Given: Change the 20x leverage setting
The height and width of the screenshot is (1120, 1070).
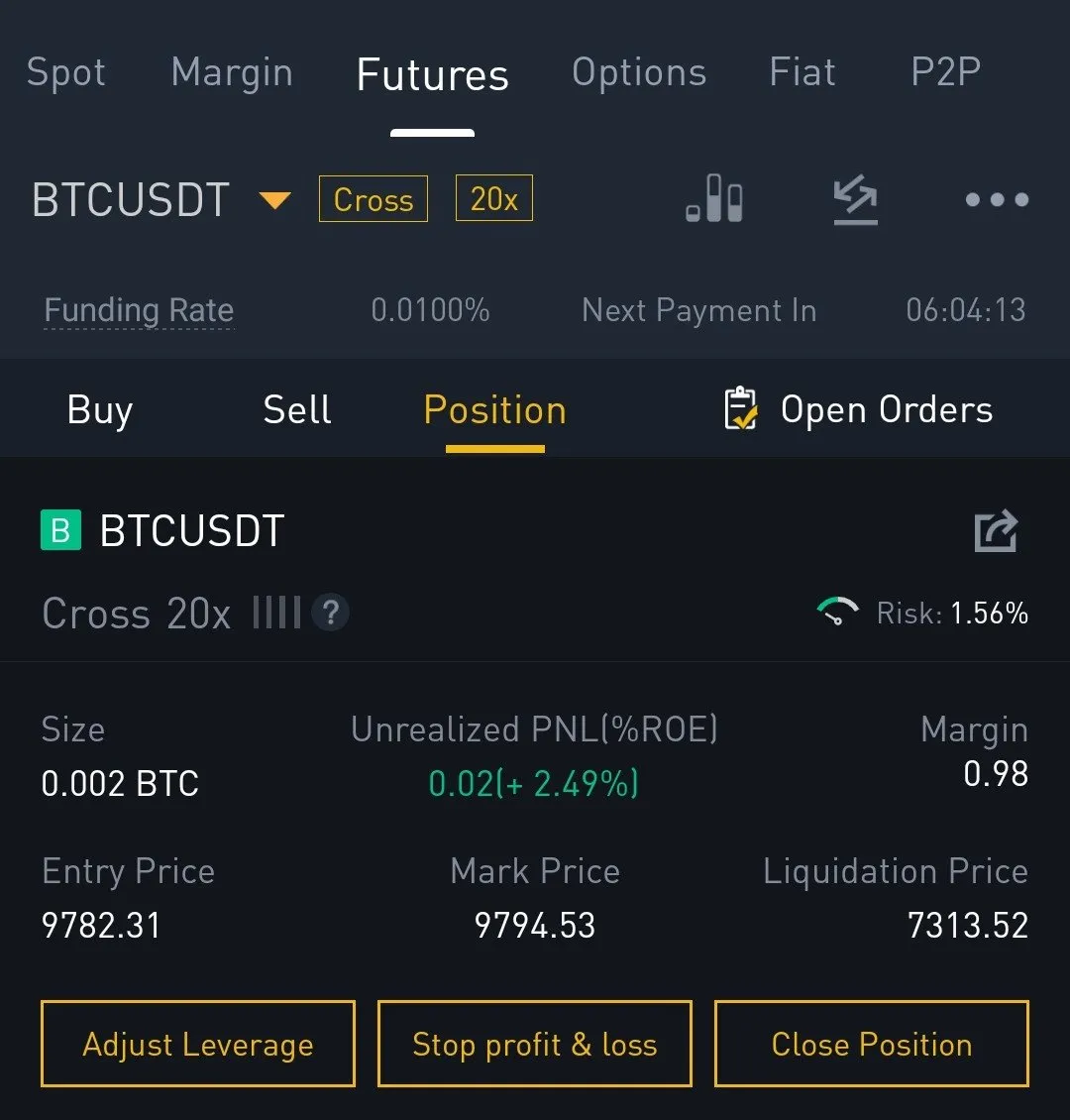Looking at the screenshot, I should (493, 199).
